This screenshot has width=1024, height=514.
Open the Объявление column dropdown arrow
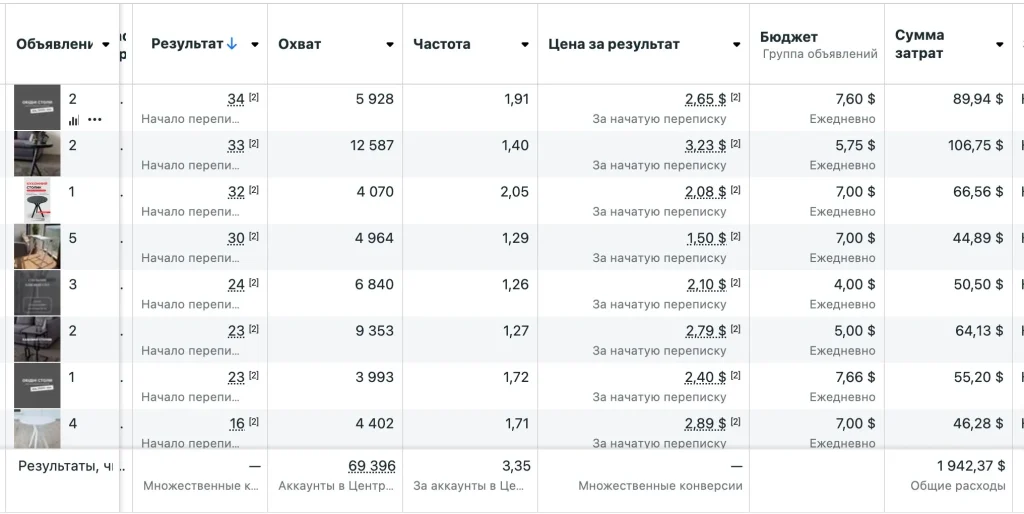tap(106, 45)
